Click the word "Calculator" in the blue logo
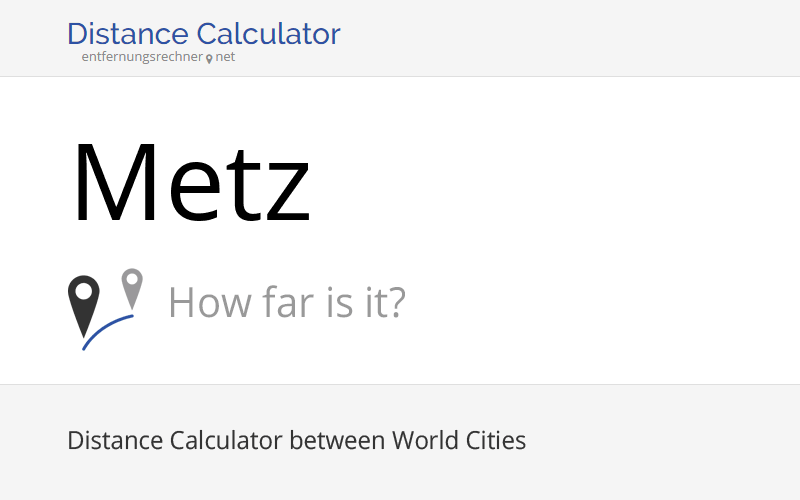The image size is (800, 500). (x=268, y=34)
